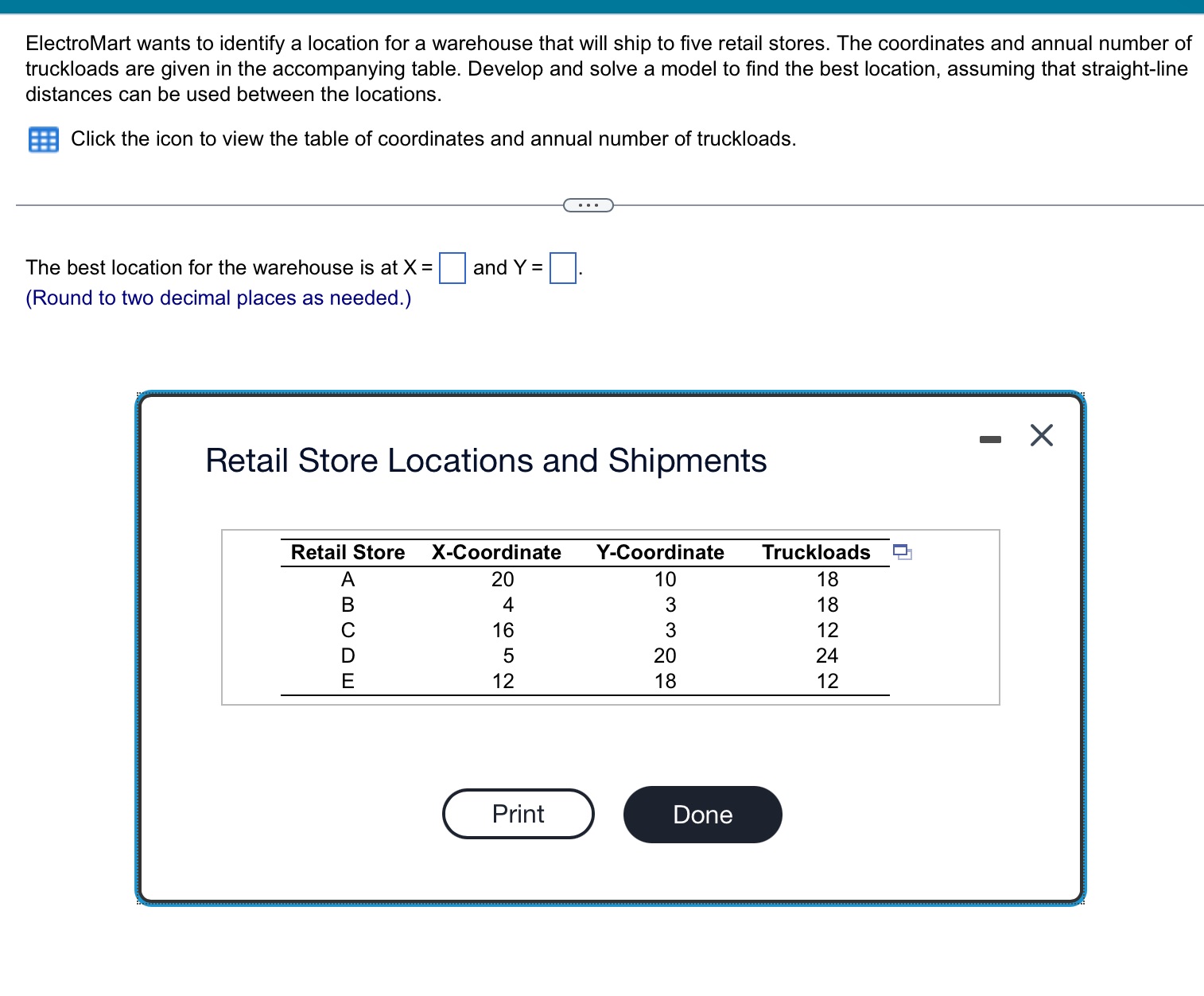This screenshot has width=1204, height=996.
Task: Click truckloads value 24 for store D
Action: coord(827,656)
